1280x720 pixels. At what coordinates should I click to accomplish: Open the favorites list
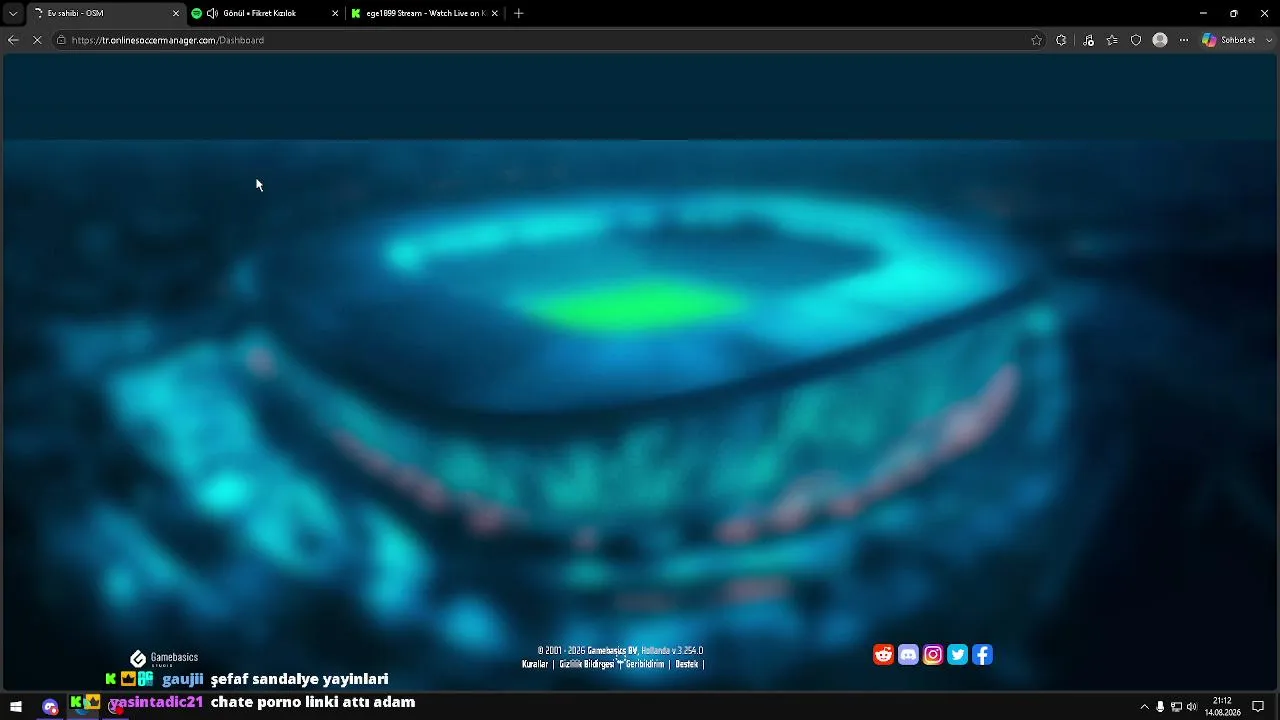[1112, 40]
